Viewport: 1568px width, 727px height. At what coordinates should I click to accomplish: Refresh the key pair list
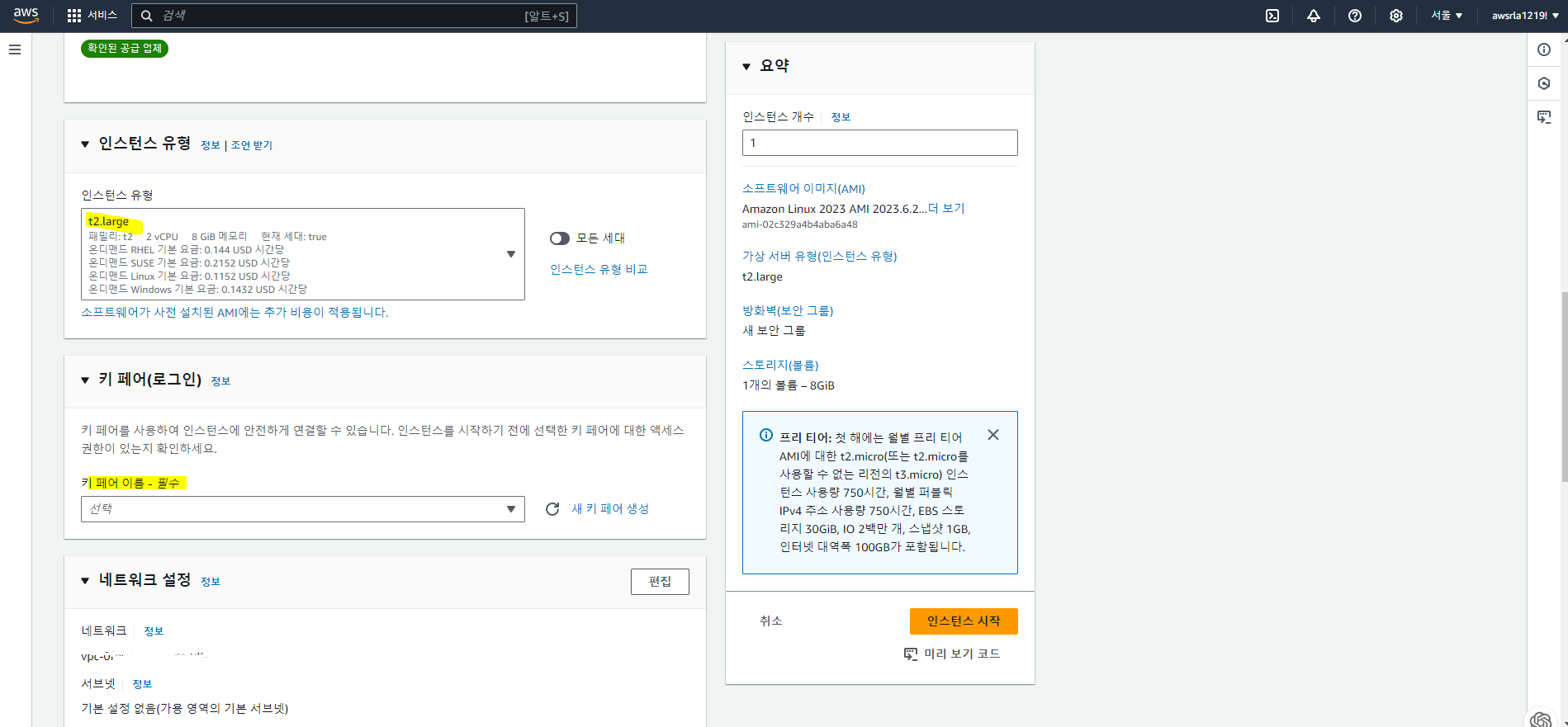coord(552,509)
